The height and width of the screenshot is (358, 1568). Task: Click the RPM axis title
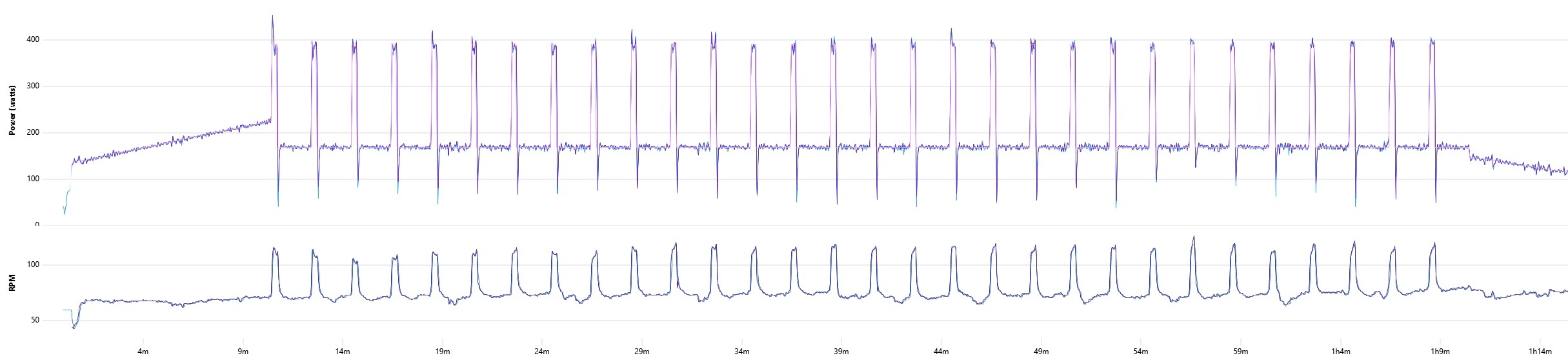(12, 284)
